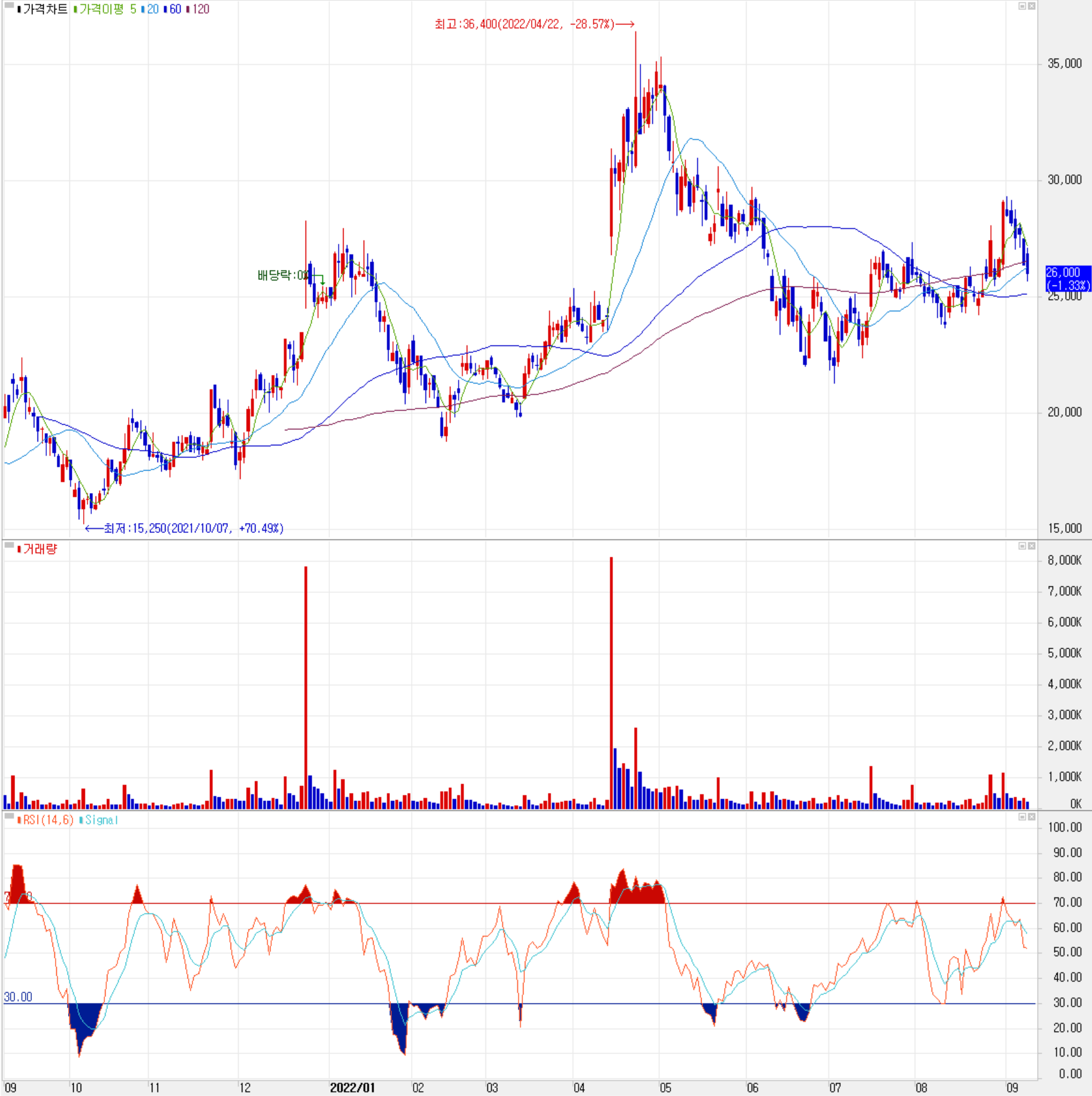Click the gray handle beside 가격차트
This screenshot has height=1096, width=1092.
click(9, 6)
